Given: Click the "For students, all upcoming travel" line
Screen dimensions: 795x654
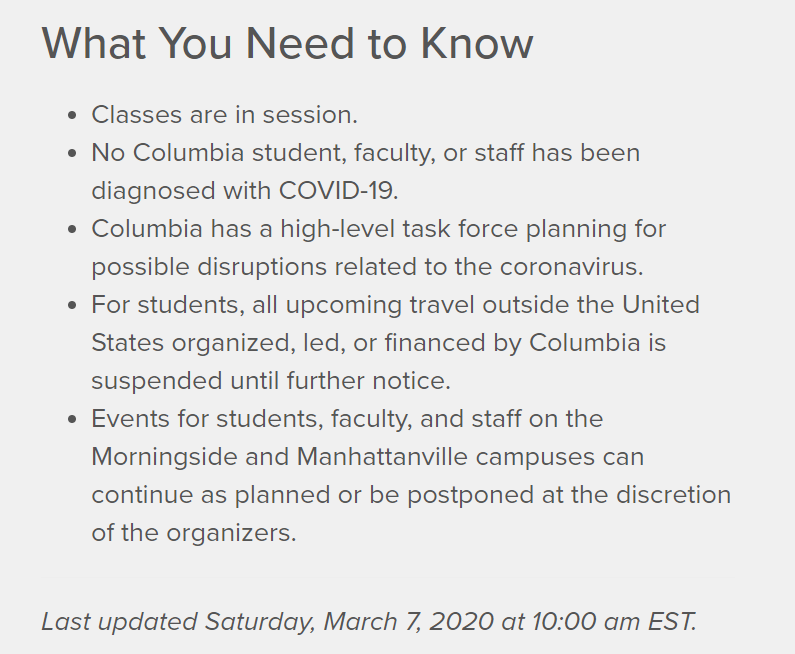Looking at the screenshot, I should [x=395, y=304].
